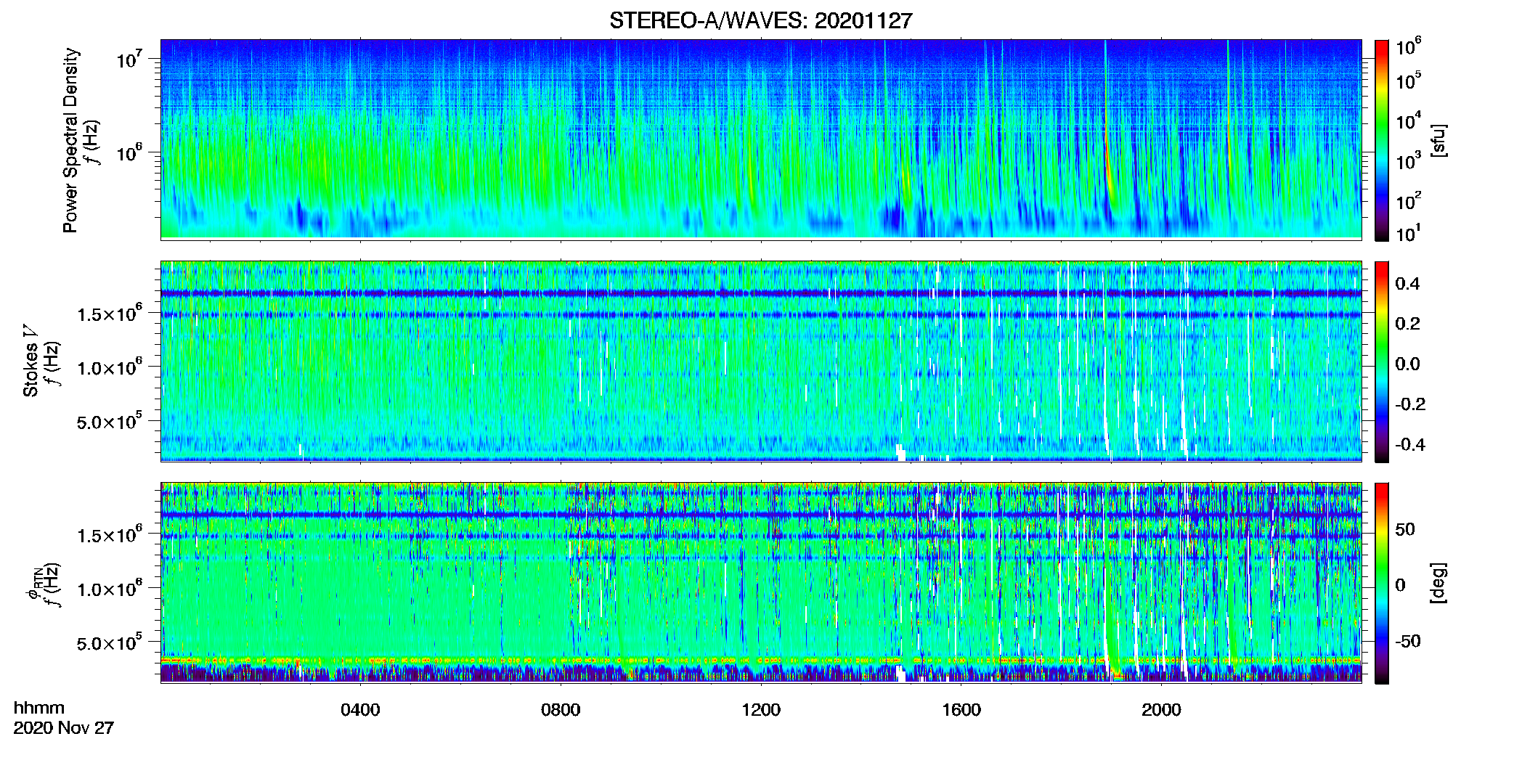This screenshot has width=1522, height=784.
Task: Click the 2000 time axis label
Action: point(1161,710)
